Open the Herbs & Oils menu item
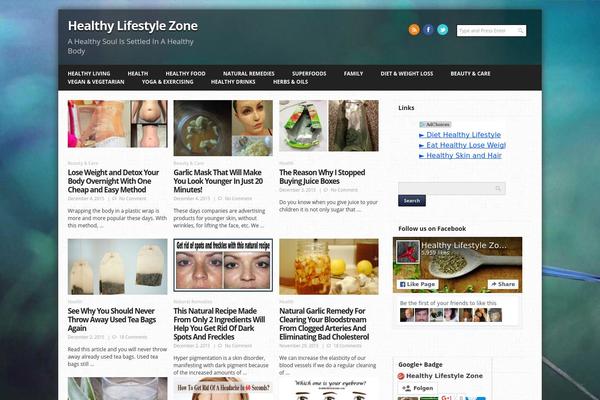600x400 pixels. [290, 82]
